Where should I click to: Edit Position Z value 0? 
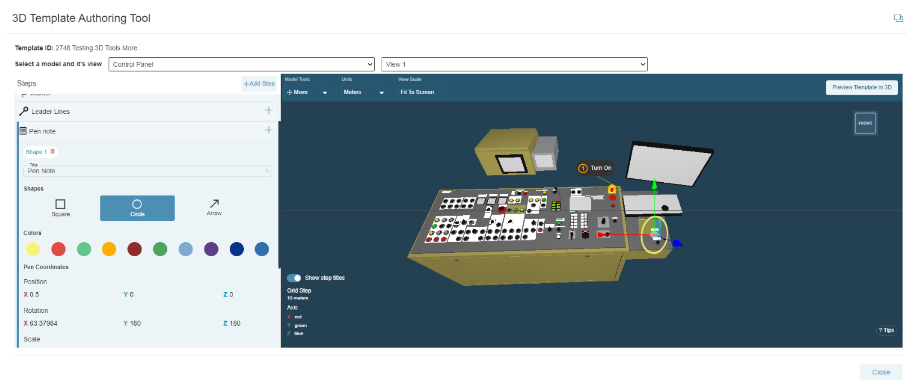point(231,294)
